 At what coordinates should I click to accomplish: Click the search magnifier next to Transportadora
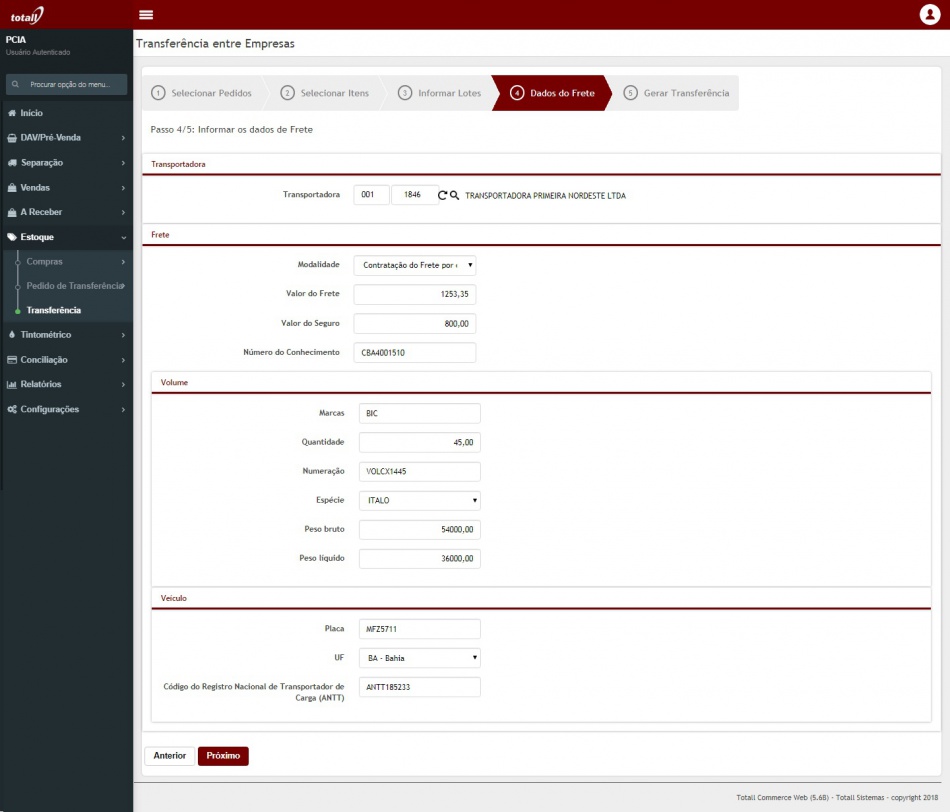(454, 196)
